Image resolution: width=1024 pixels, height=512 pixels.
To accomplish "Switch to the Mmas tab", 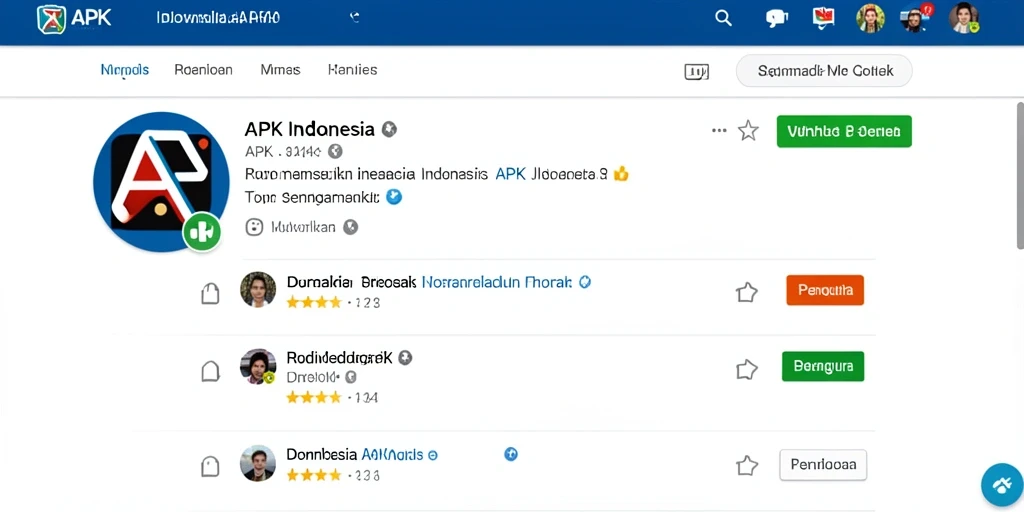I will pyautogui.click(x=280, y=69).
